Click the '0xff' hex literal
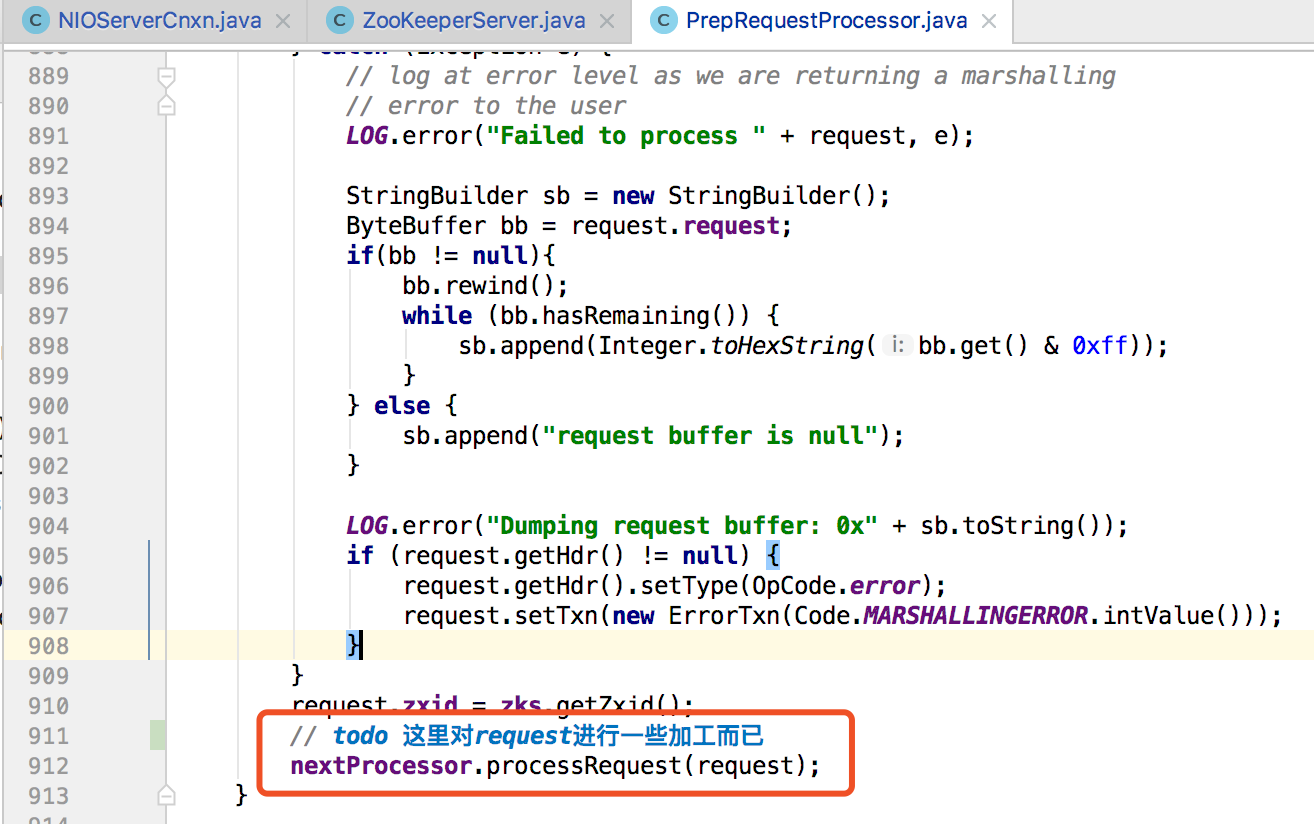 pos(1099,346)
